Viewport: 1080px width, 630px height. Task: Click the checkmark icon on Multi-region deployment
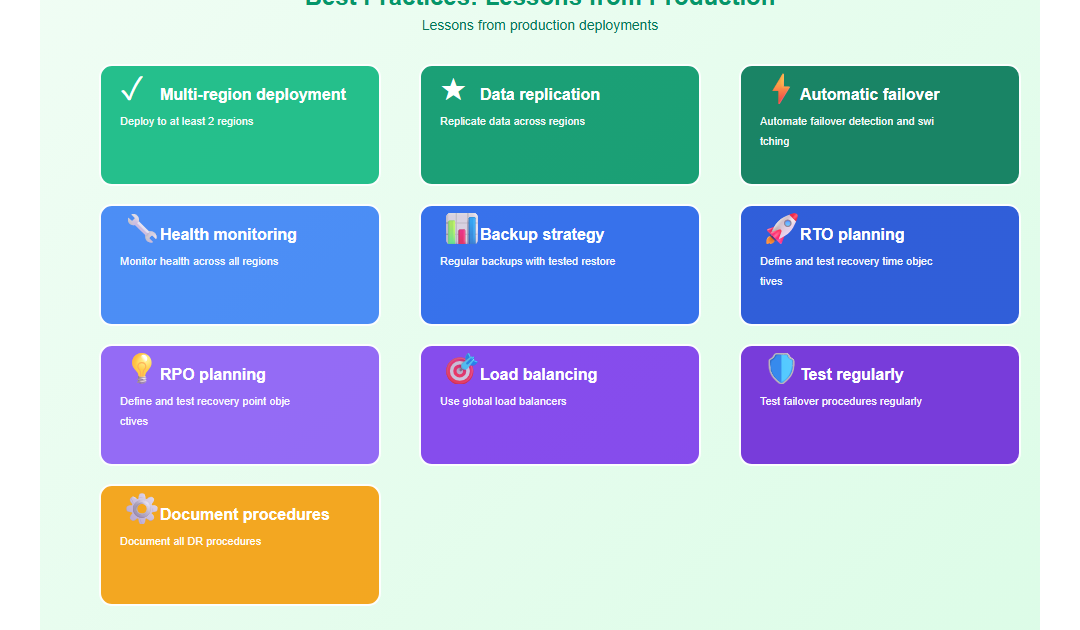132,90
